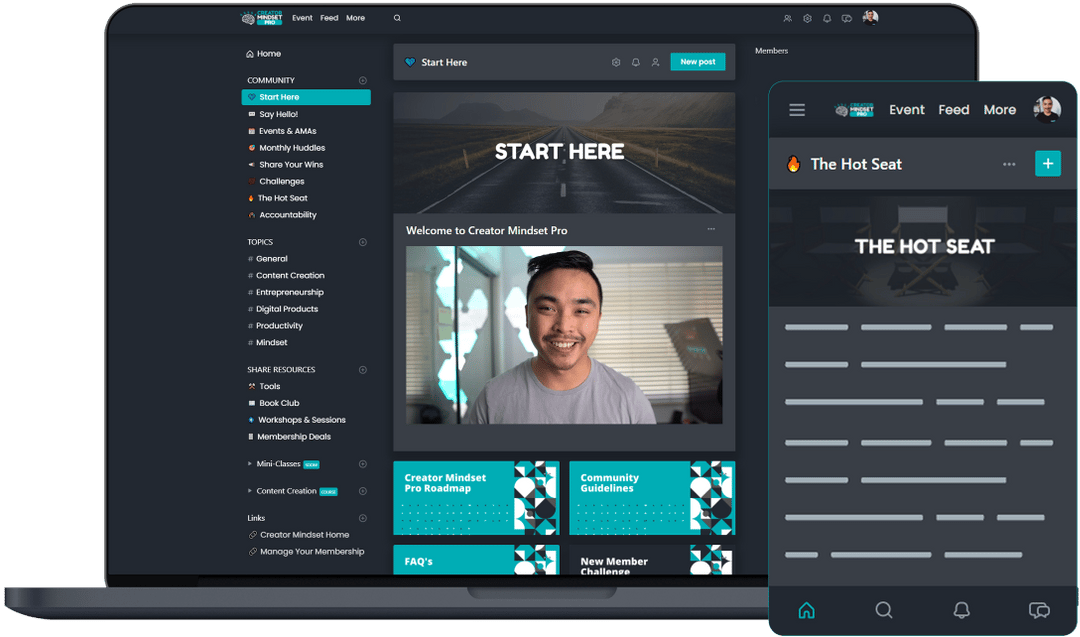Viewport: 1080px width, 637px height.
Task: Open the More menu in desktop top bar
Action: point(355,18)
